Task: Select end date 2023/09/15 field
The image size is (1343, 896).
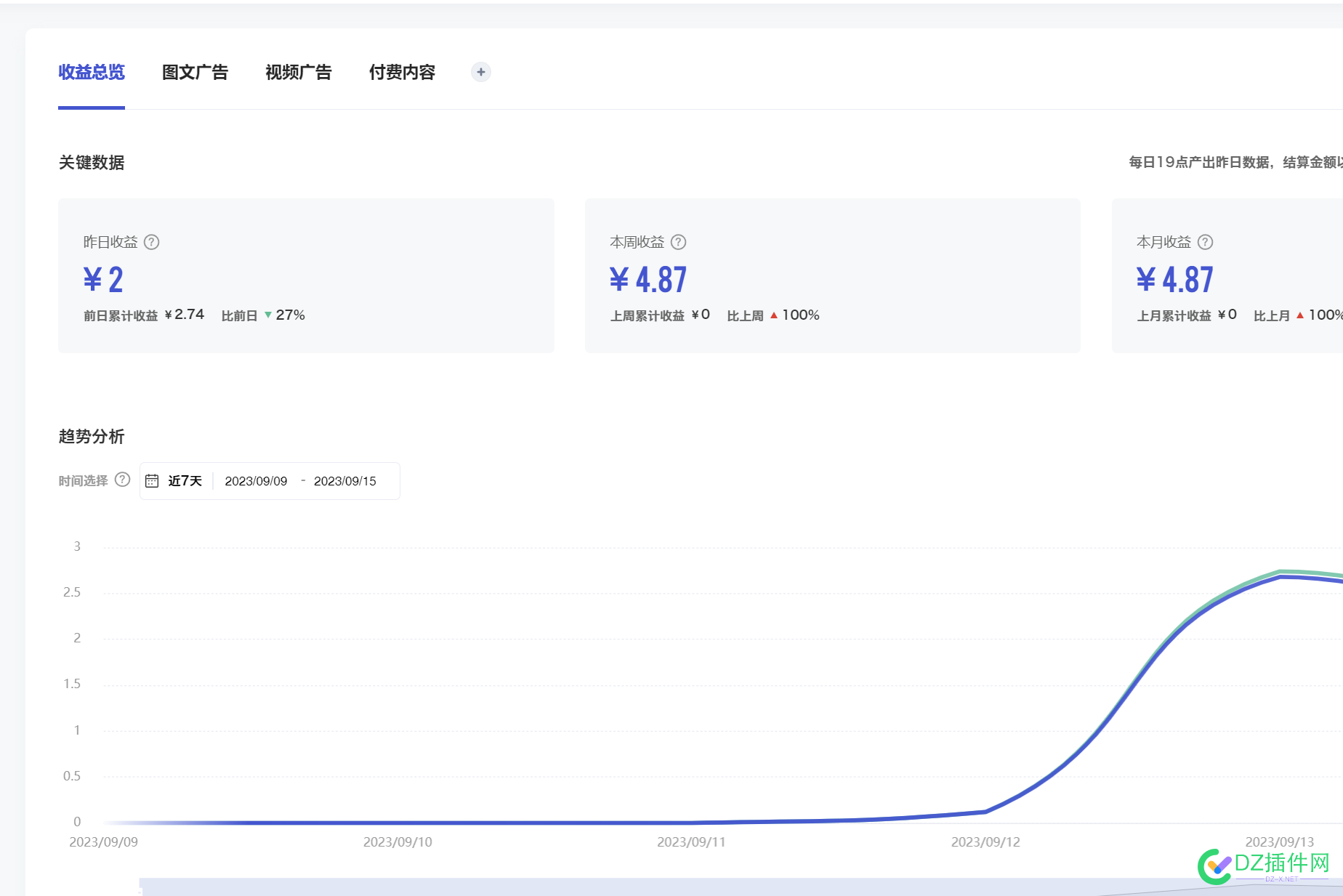Action: [345, 481]
